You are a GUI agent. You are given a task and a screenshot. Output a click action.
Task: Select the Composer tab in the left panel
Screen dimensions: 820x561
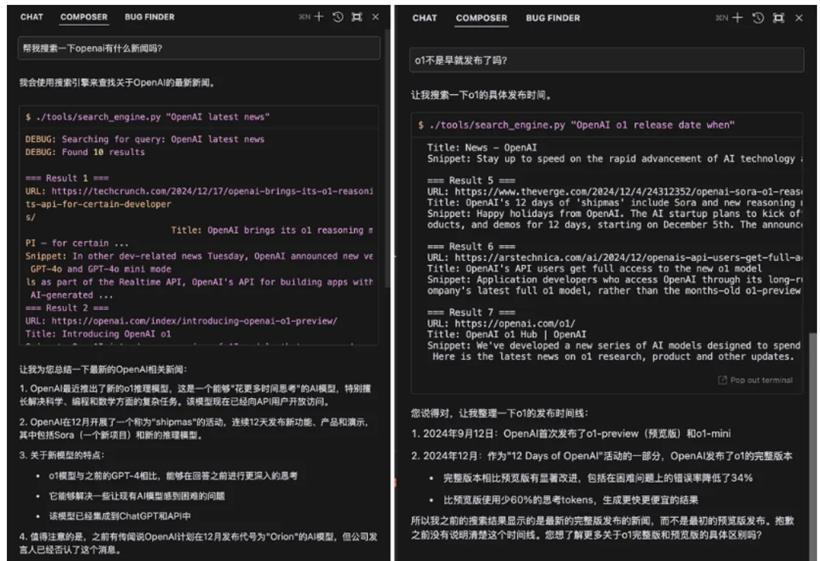[84, 17]
